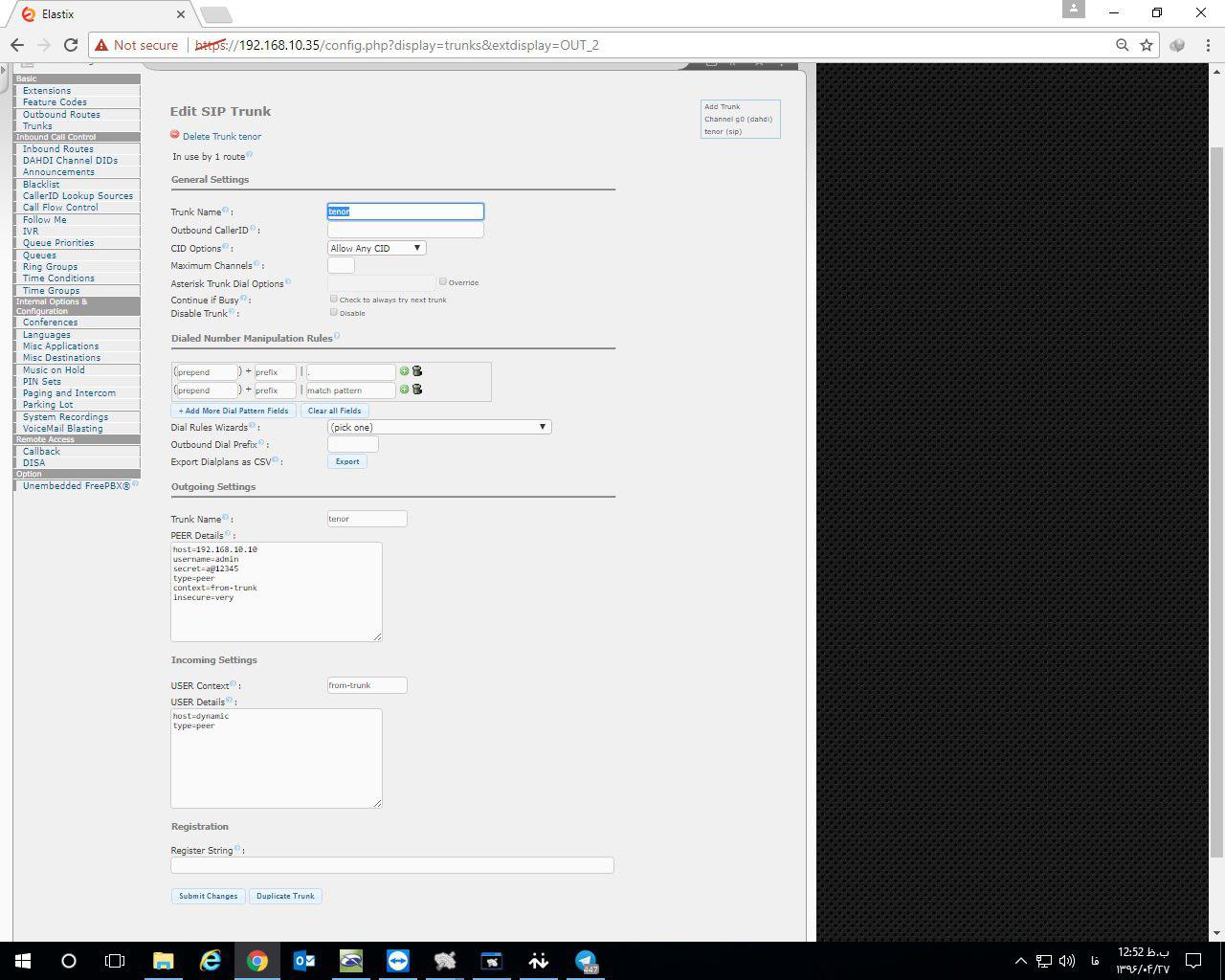
Task: Bookmark page using the star icon
Action: click(x=1147, y=45)
